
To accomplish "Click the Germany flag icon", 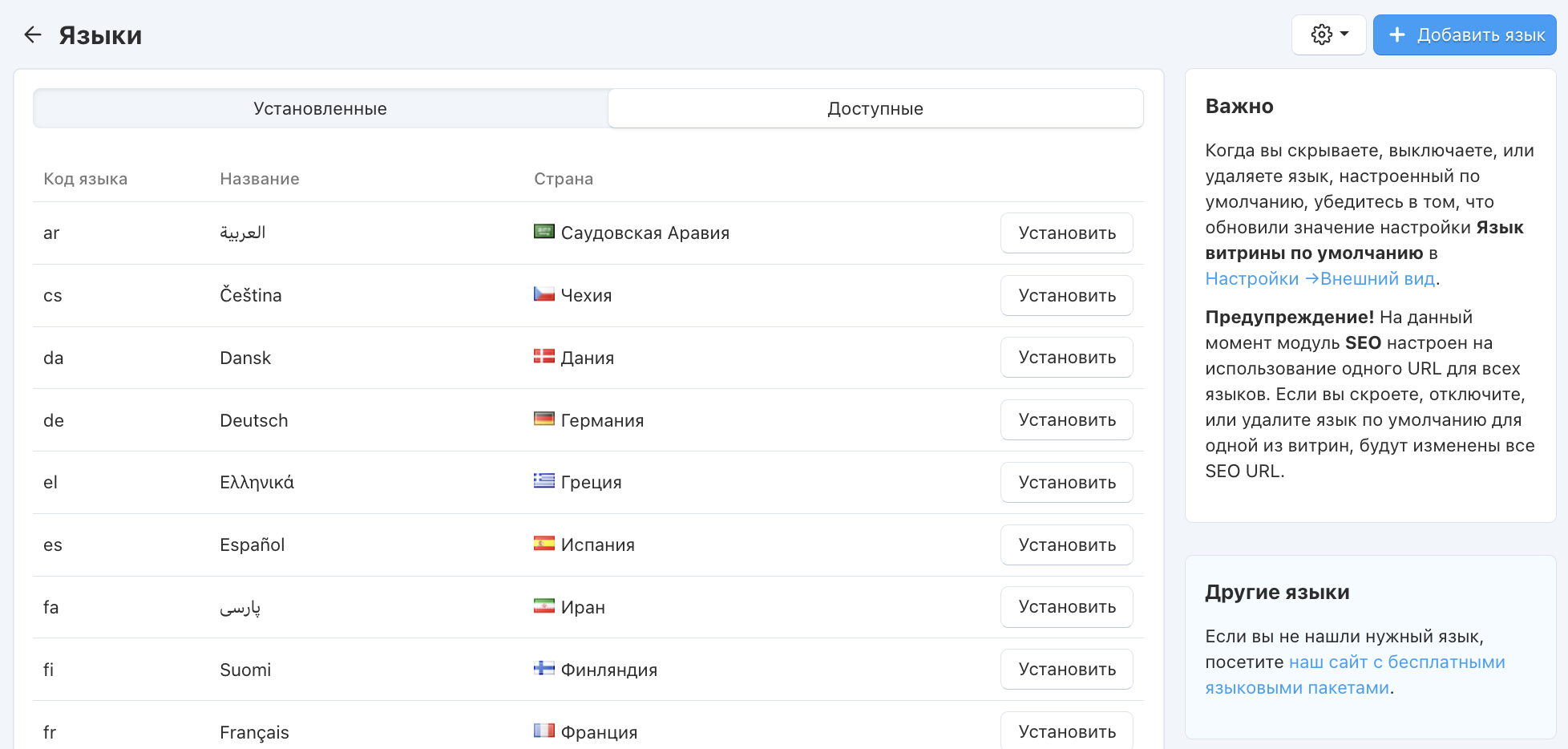I will tap(544, 419).
